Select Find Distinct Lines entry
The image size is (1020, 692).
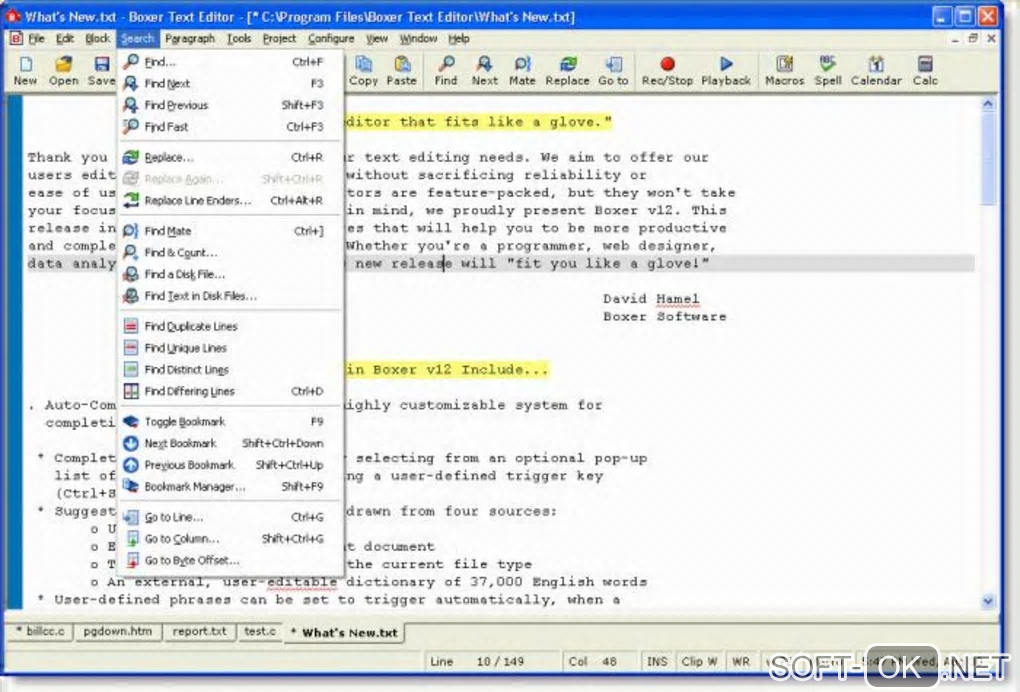coord(231,369)
